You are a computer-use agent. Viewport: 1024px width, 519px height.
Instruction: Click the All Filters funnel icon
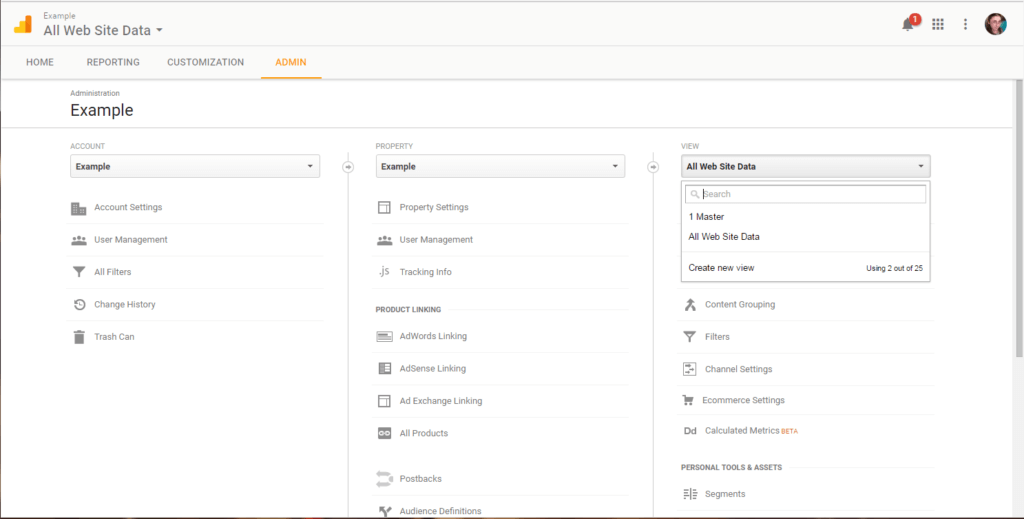pyautogui.click(x=79, y=272)
